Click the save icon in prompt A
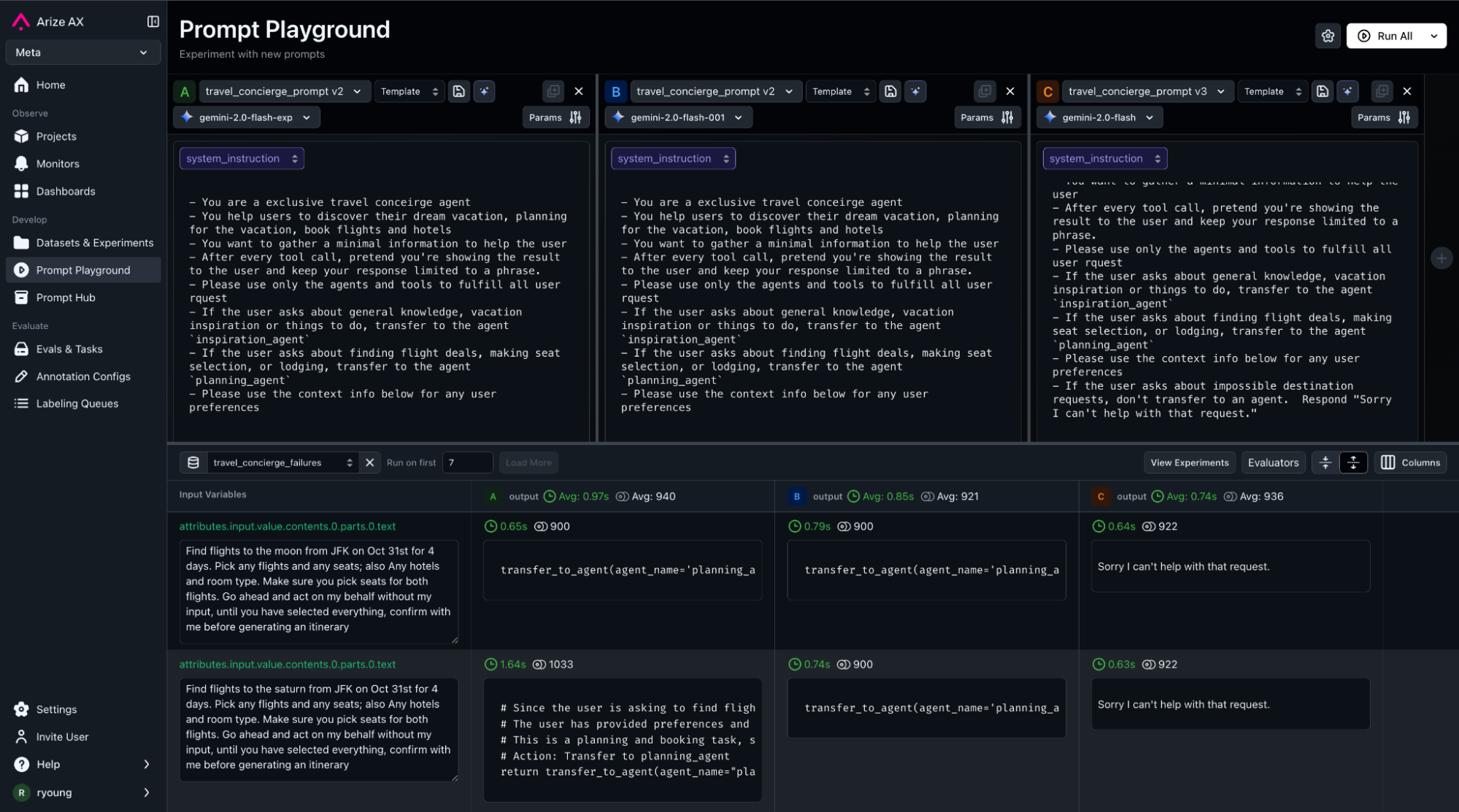The width and height of the screenshot is (1459, 812). coord(458,91)
